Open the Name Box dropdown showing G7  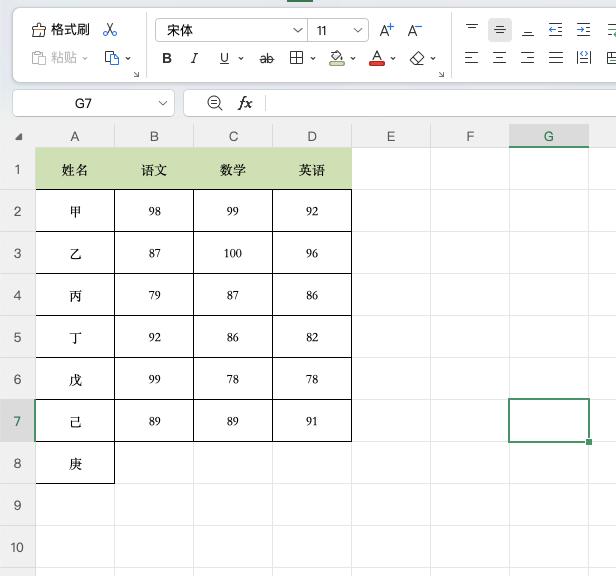click(x=163, y=103)
